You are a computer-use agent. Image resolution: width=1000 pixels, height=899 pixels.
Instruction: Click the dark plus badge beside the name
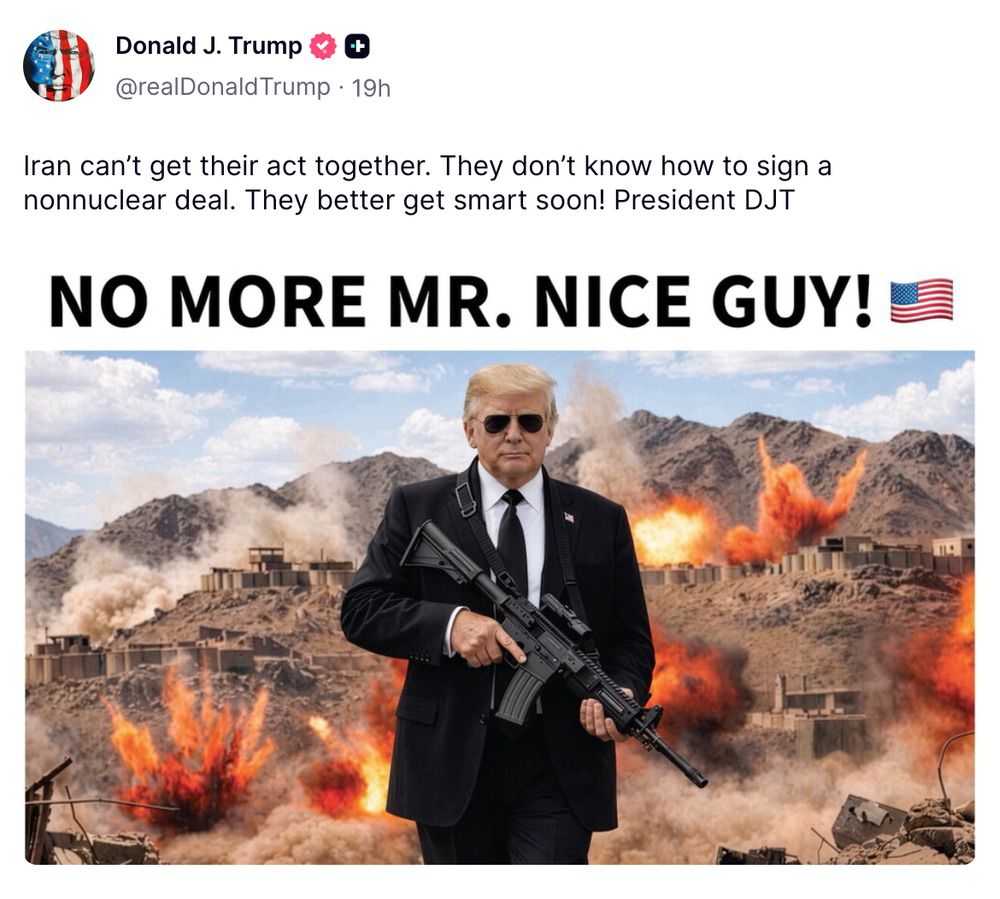(357, 47)
